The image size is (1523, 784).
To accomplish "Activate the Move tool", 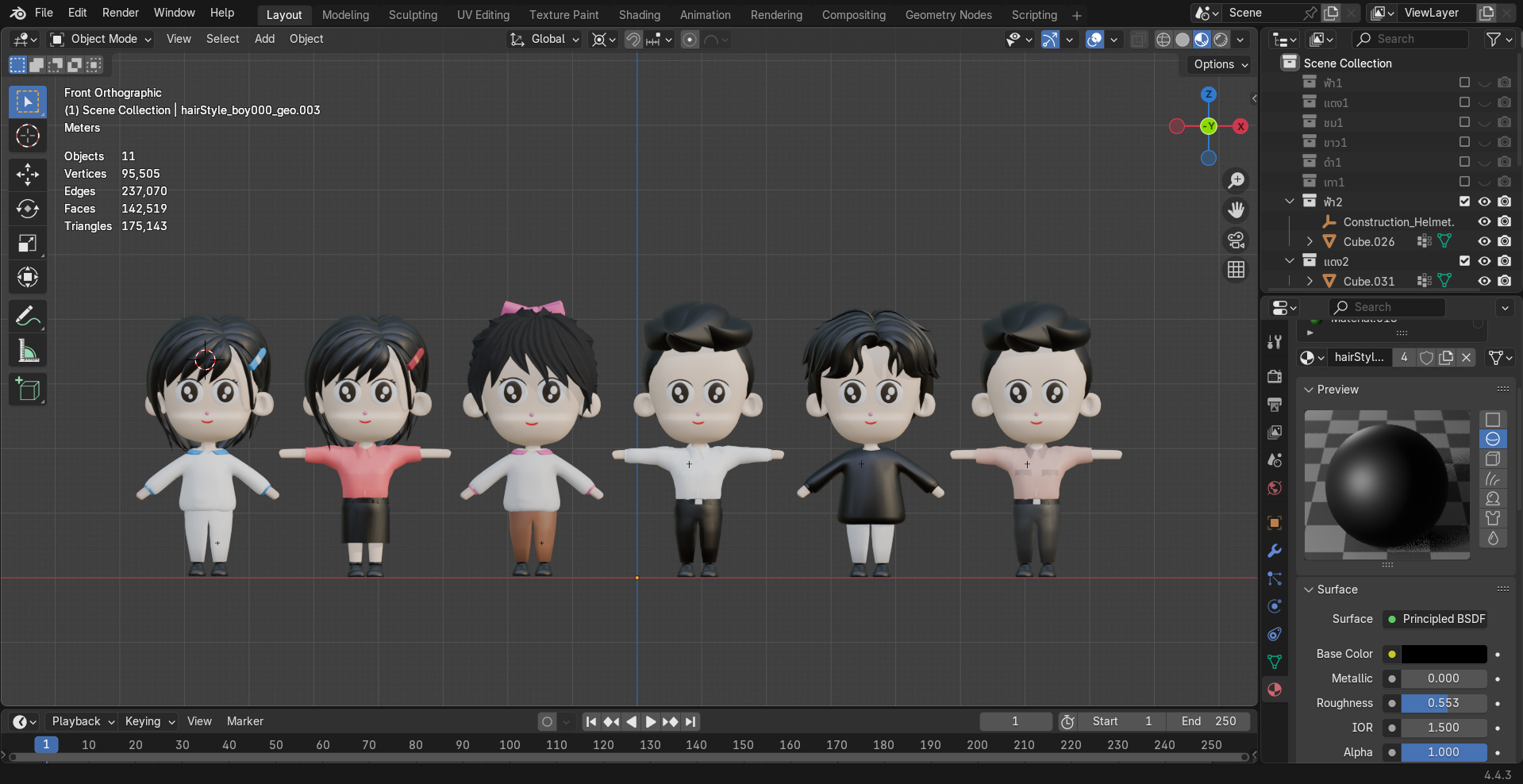I will point(28,175).
